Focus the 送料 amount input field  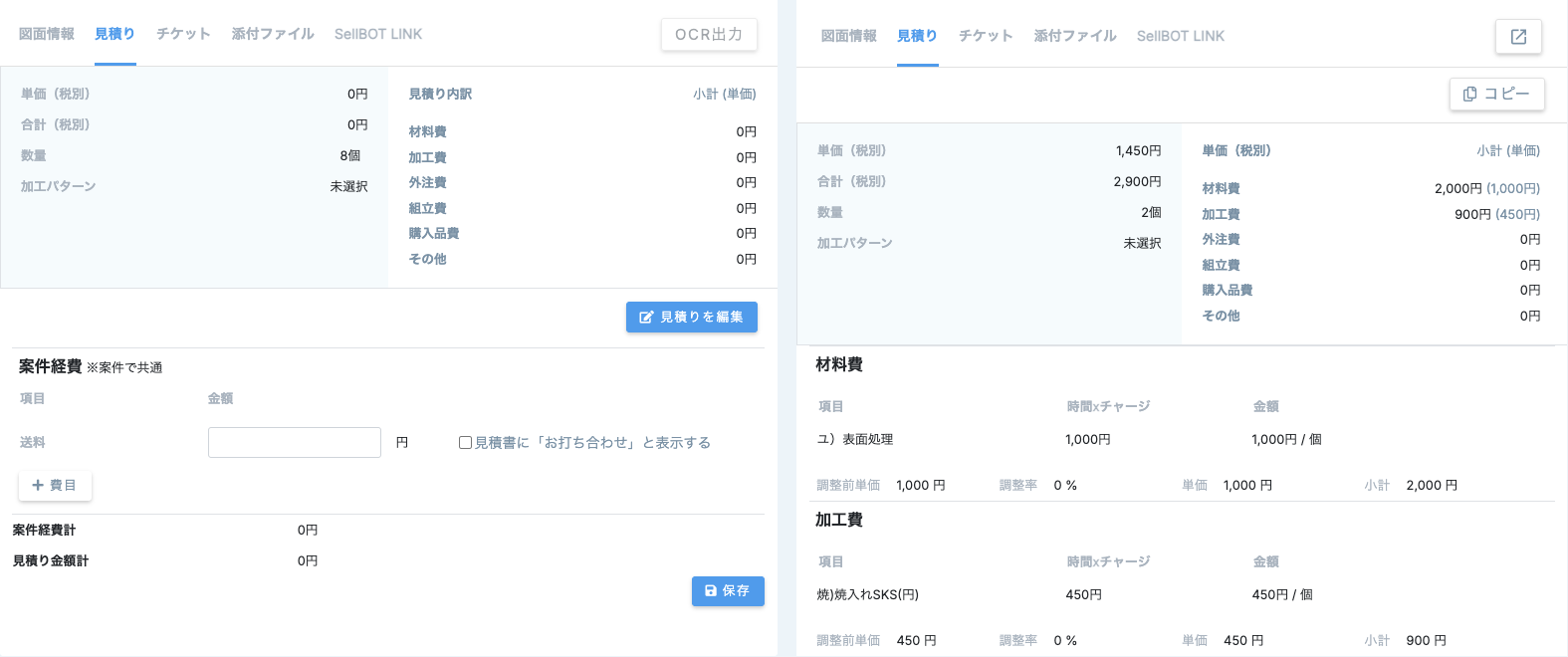pos(295,442)
